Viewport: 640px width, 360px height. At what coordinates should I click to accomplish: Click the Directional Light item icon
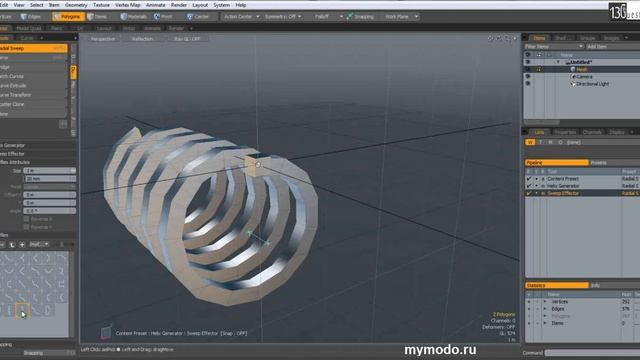(x=573, y=84)
